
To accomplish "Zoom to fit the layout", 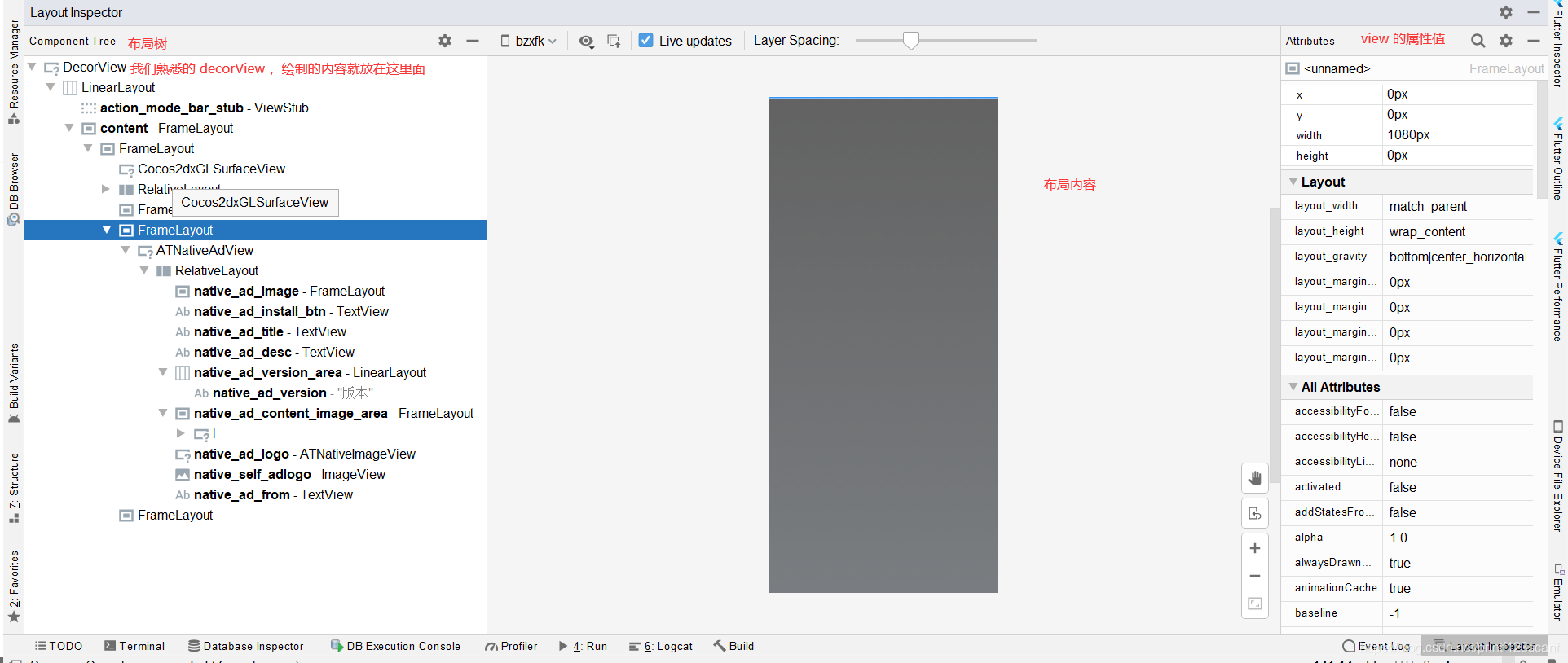I will pyautogui.click(x=1255, y=604).
